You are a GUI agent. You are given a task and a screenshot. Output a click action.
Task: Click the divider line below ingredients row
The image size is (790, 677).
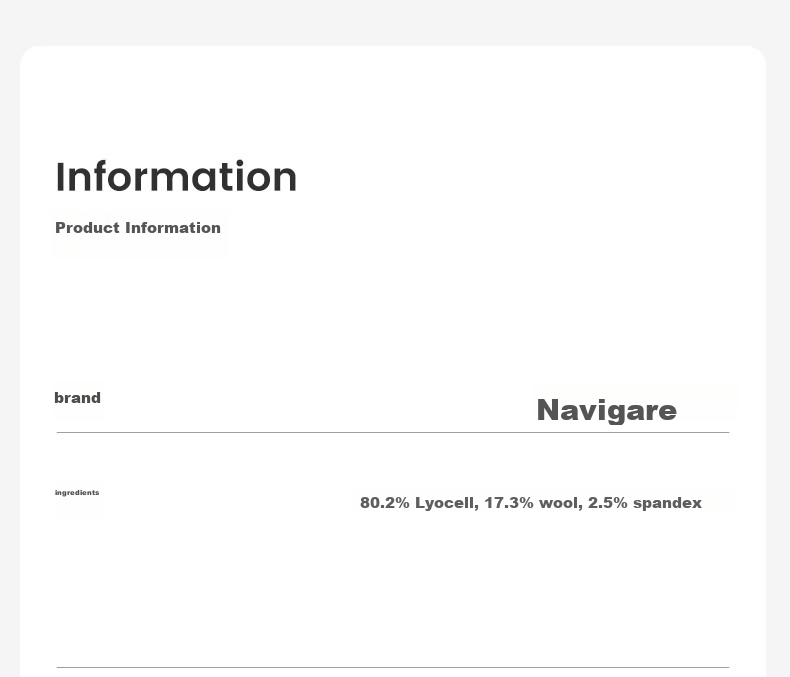point(393,667)
